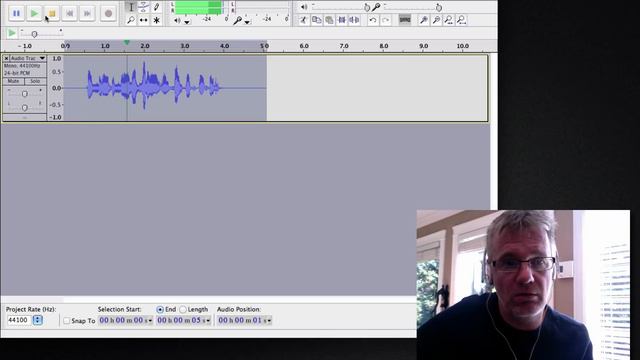Screen dimensions: 640x360
Task: Adjust the track gain slider
Action: coord(24,94)
